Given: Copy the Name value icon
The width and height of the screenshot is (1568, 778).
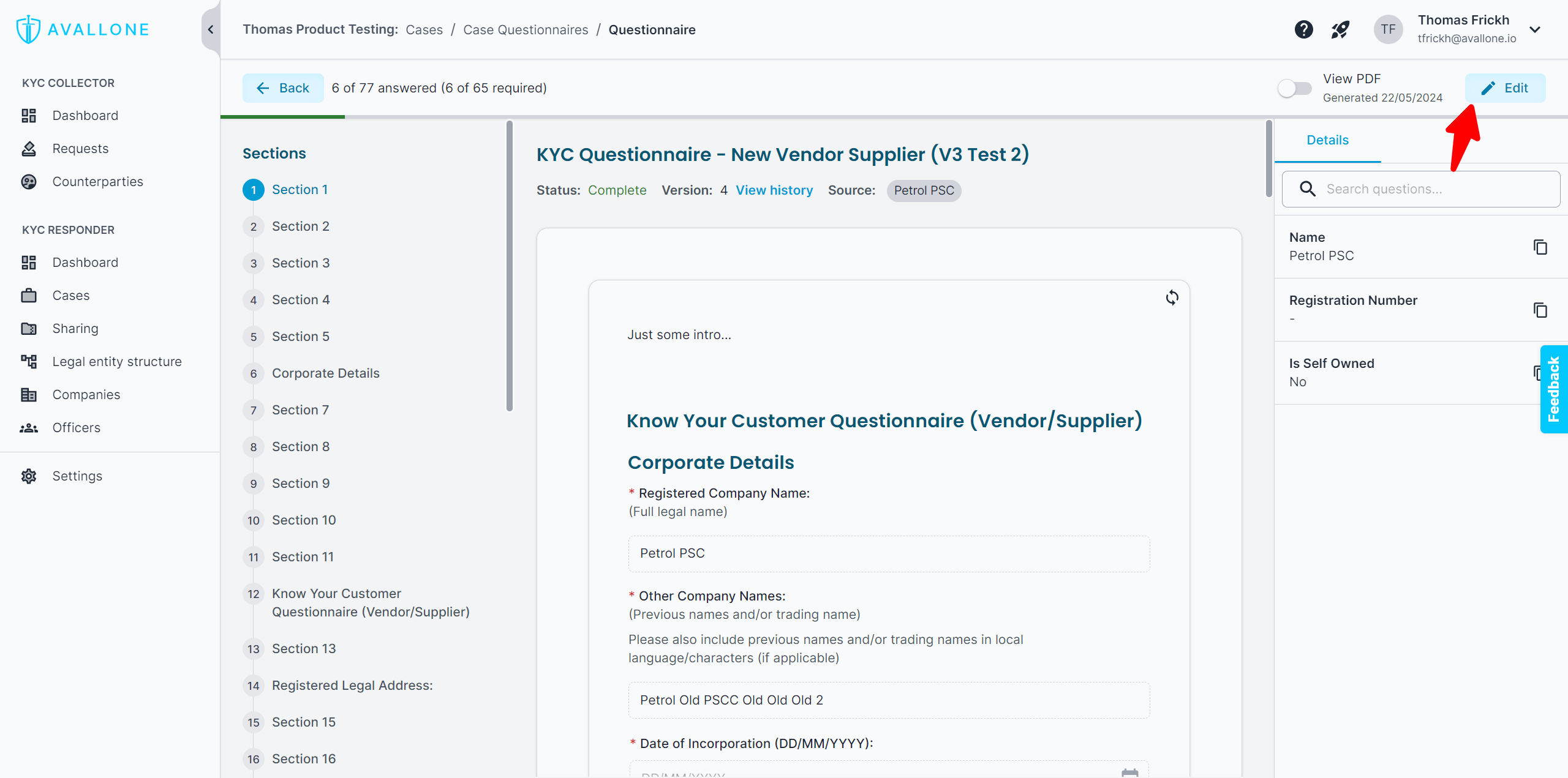Looking at the screenshot, I should [1540, 247].
